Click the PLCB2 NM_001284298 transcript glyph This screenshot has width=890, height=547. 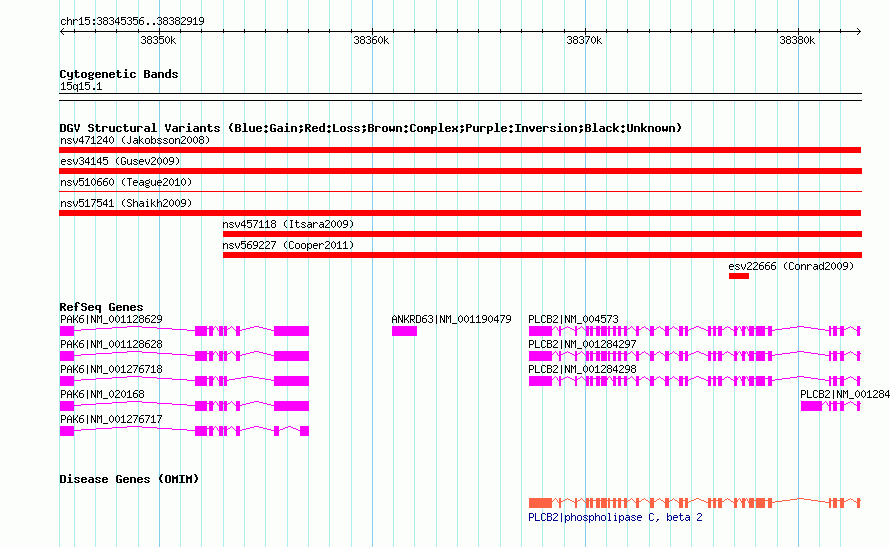point(695,381)
